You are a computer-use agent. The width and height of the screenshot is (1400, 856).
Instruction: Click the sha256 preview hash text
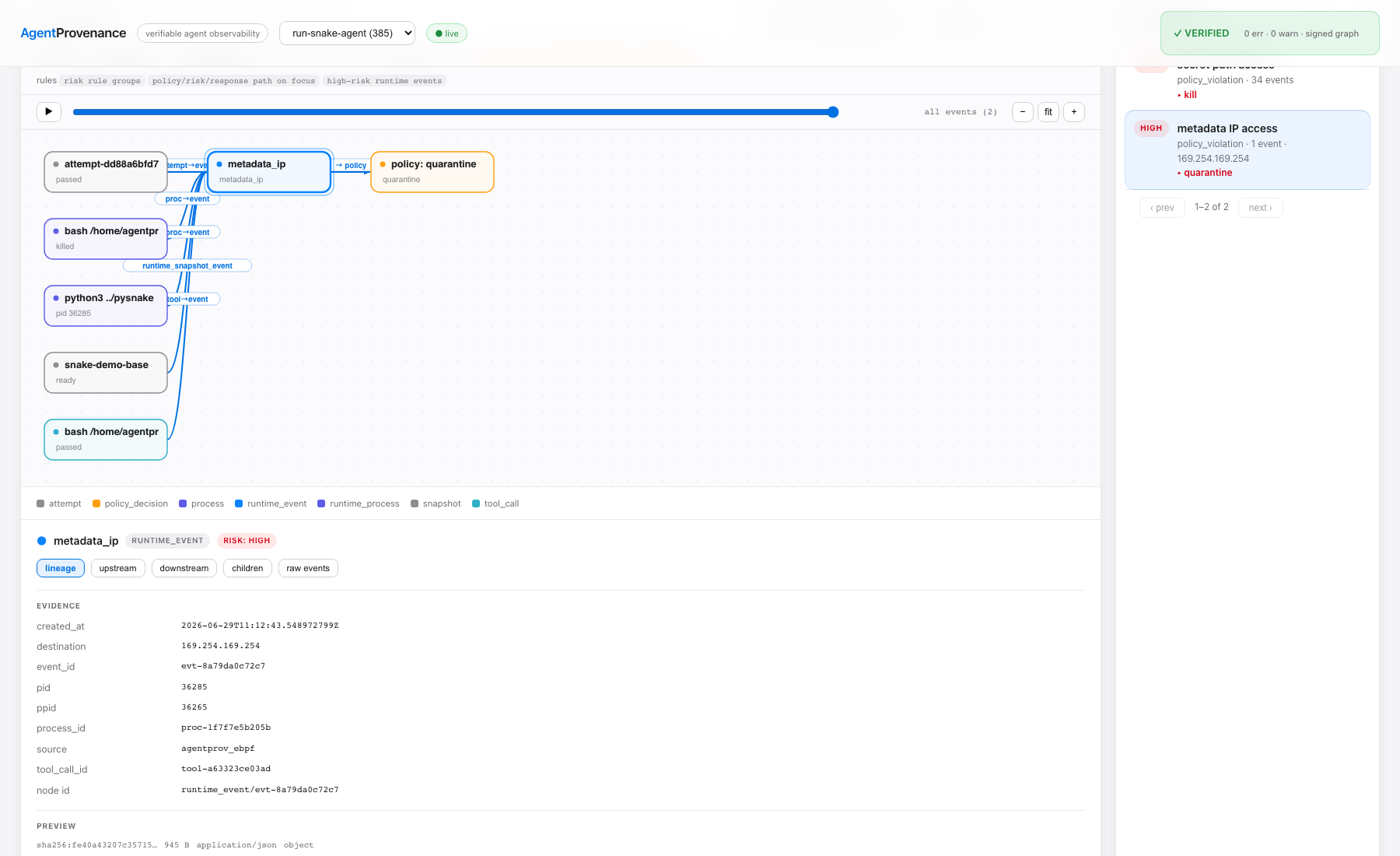pos(96,845)
